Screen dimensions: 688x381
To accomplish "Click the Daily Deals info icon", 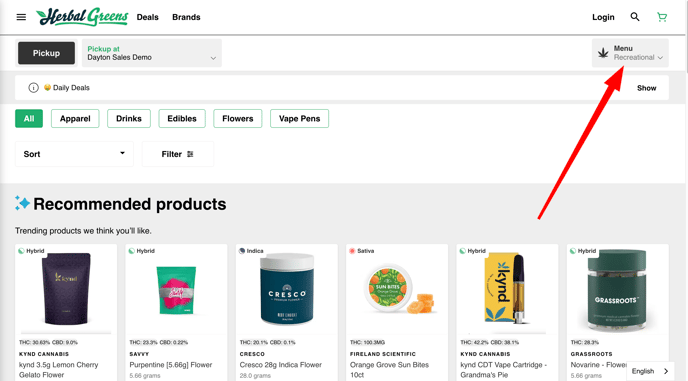I will pyautogui.click(x=33, y=88).
